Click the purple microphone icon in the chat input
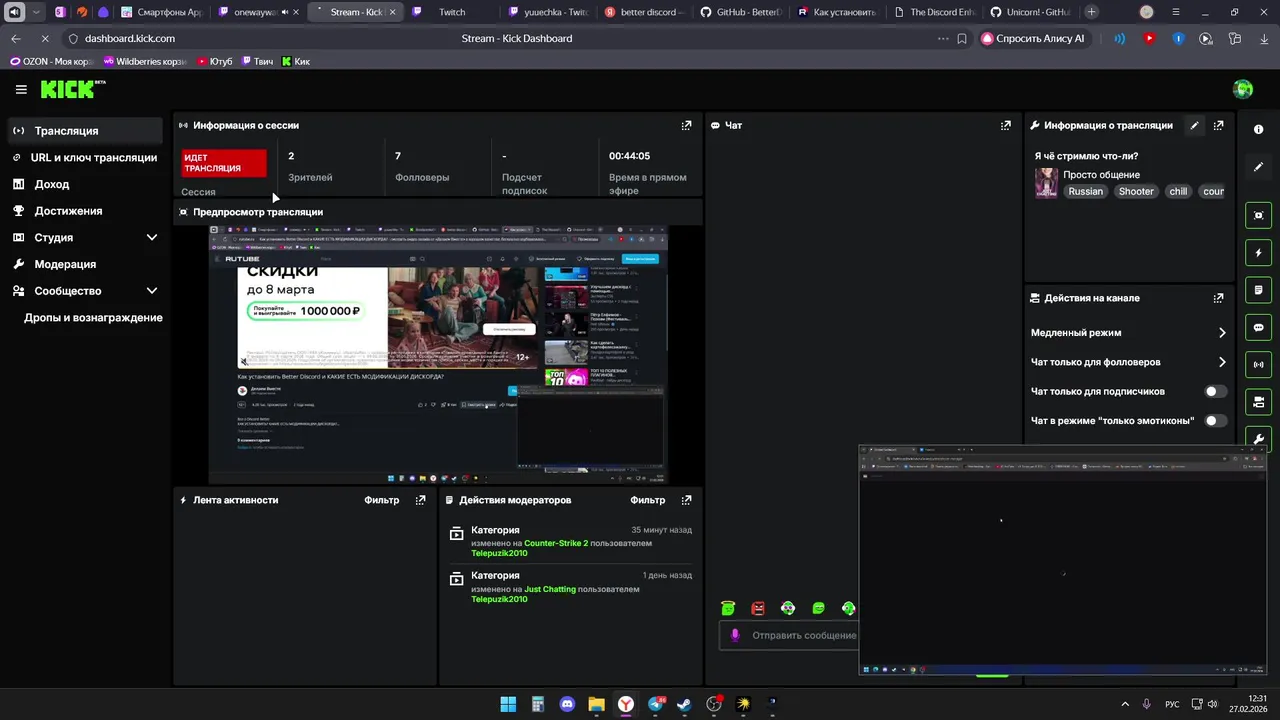Image resolution: width=1280 pixels, height=720 pixels. tap(735, 635)
